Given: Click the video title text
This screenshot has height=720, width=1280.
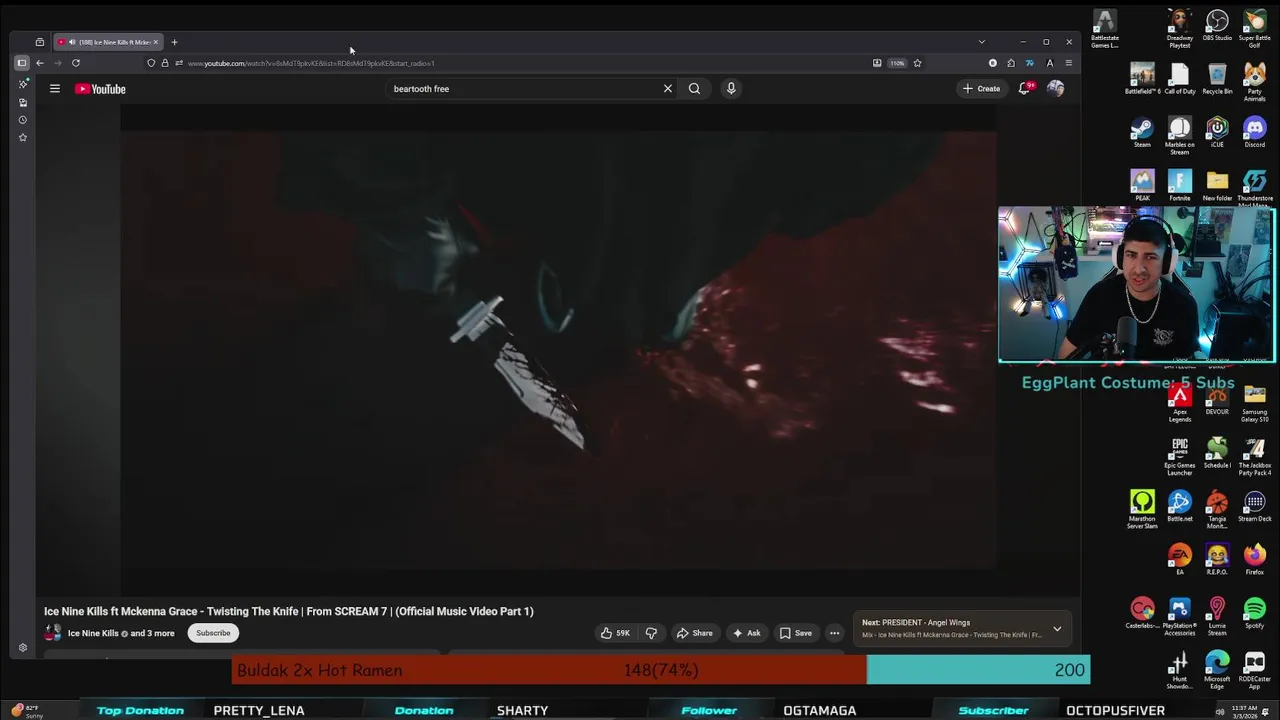Looking at the screenshot, I should (289, 611).
